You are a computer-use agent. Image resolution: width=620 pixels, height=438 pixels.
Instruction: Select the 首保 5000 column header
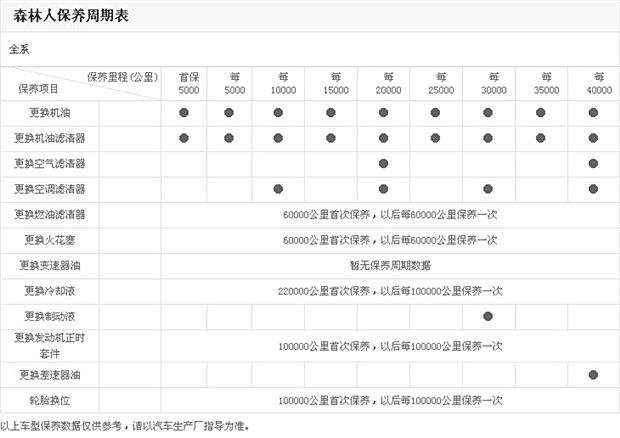(189, 83)
